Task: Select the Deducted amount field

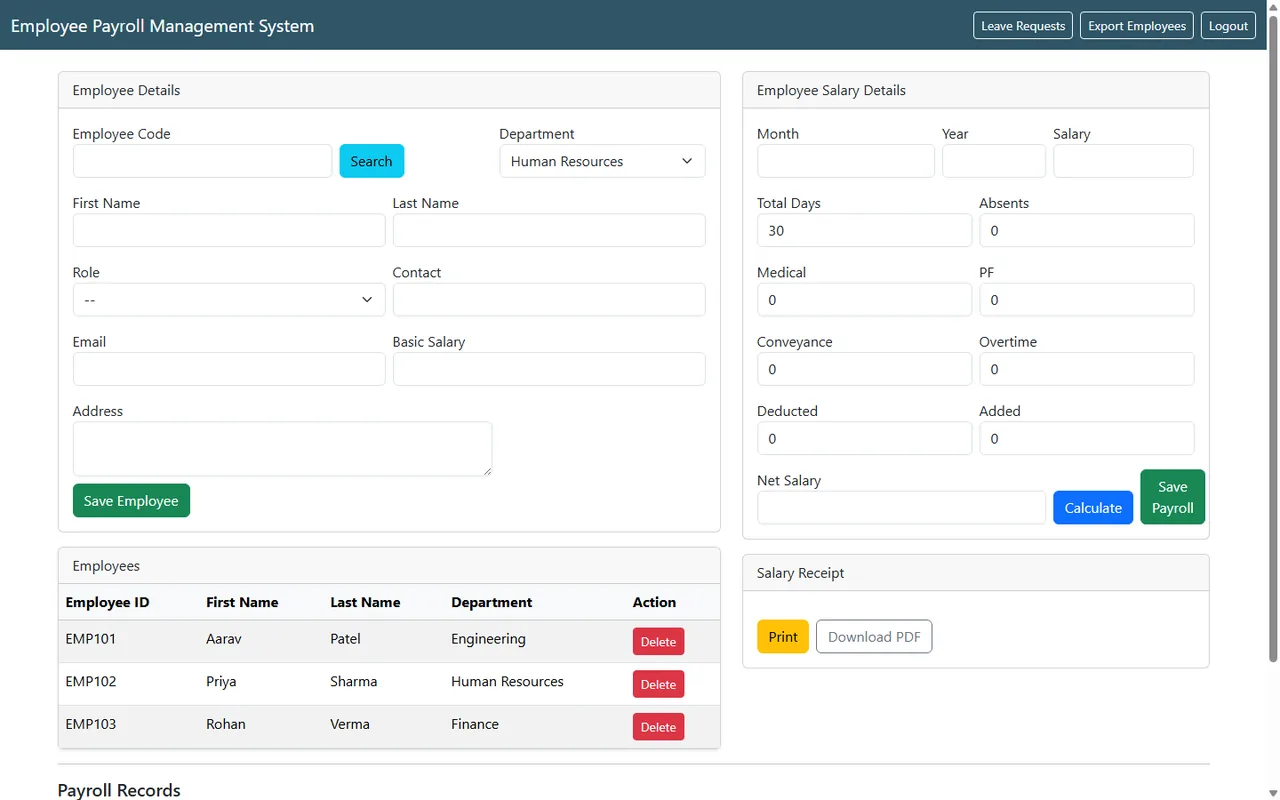Action: 864,438
